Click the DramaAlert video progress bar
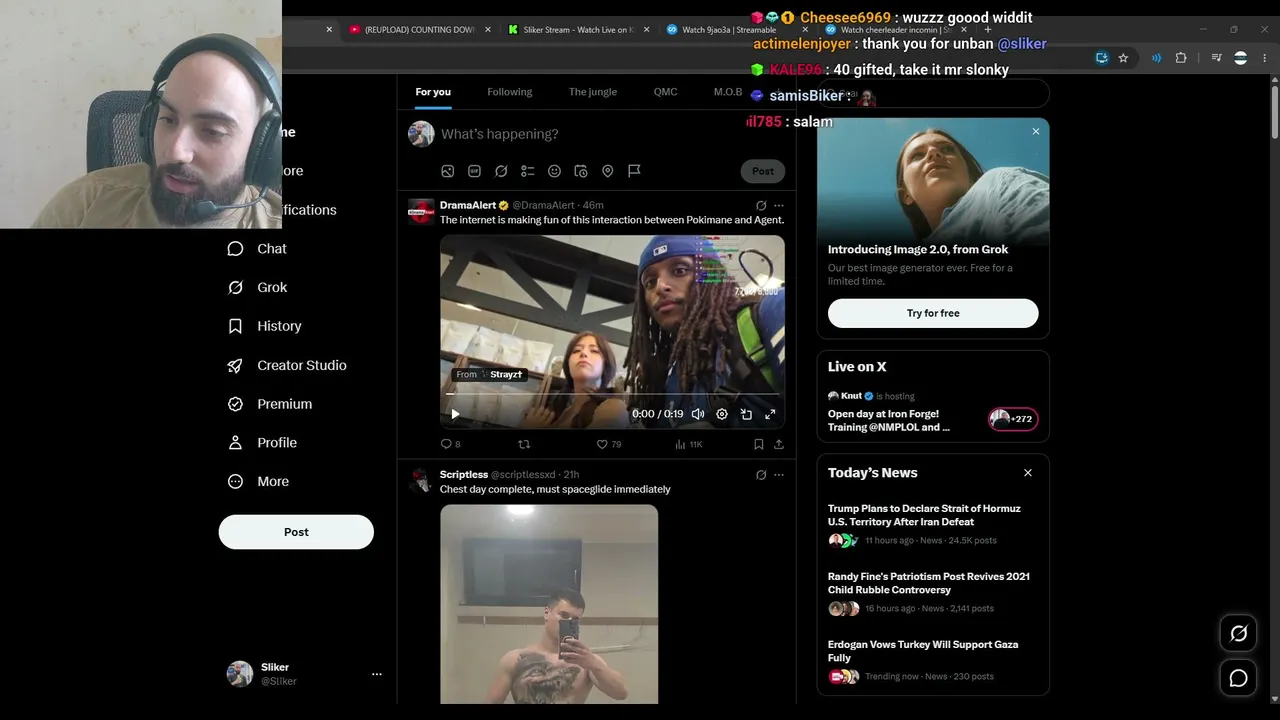The image size is (1280, 720). [612, 396]
